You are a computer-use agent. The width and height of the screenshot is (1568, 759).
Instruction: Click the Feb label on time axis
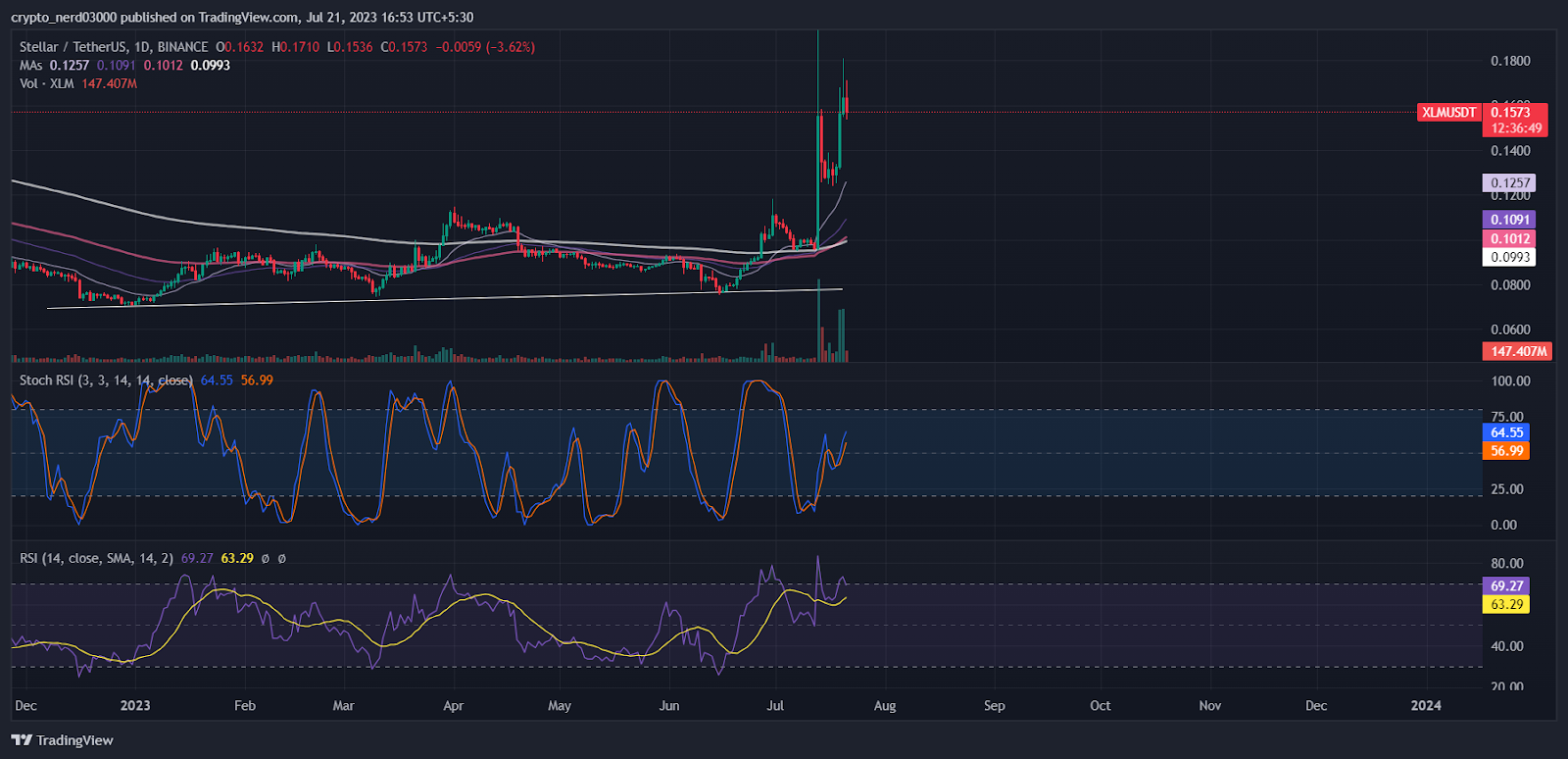pyautogui.click(x=245, y=706)
